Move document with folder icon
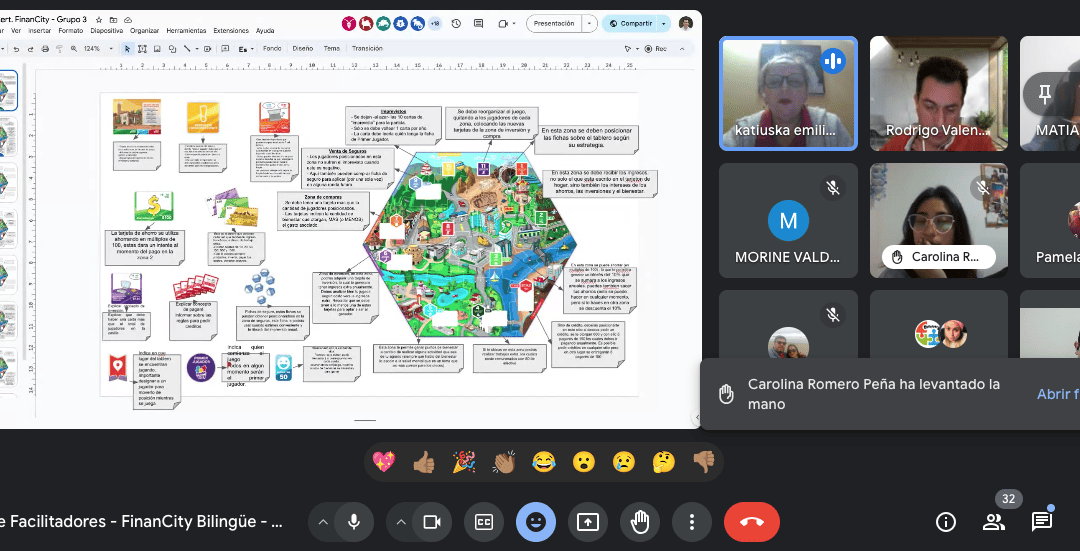The height and width of the screenshot is (551, 1080). coord(114,20)
